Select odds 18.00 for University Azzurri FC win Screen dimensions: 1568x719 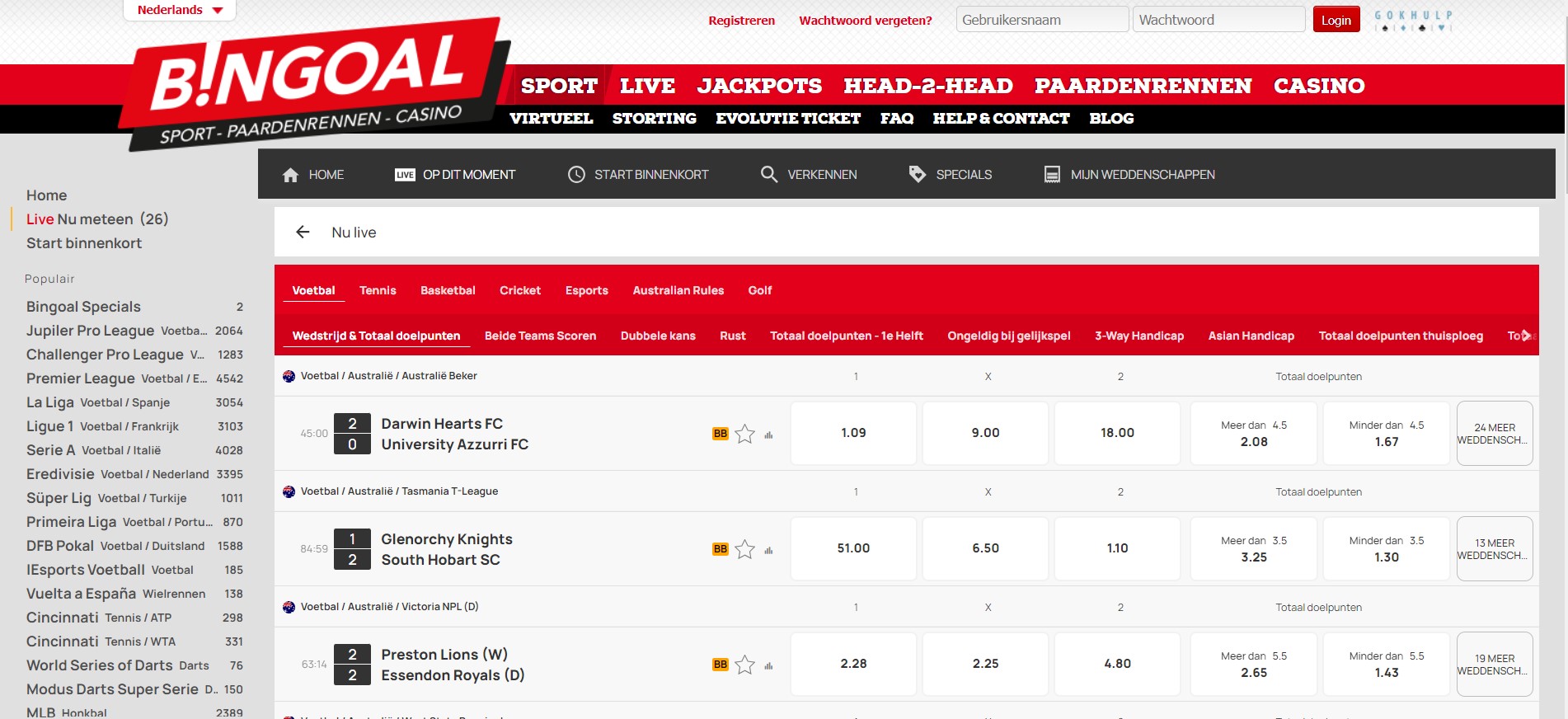pos(1117,433)
